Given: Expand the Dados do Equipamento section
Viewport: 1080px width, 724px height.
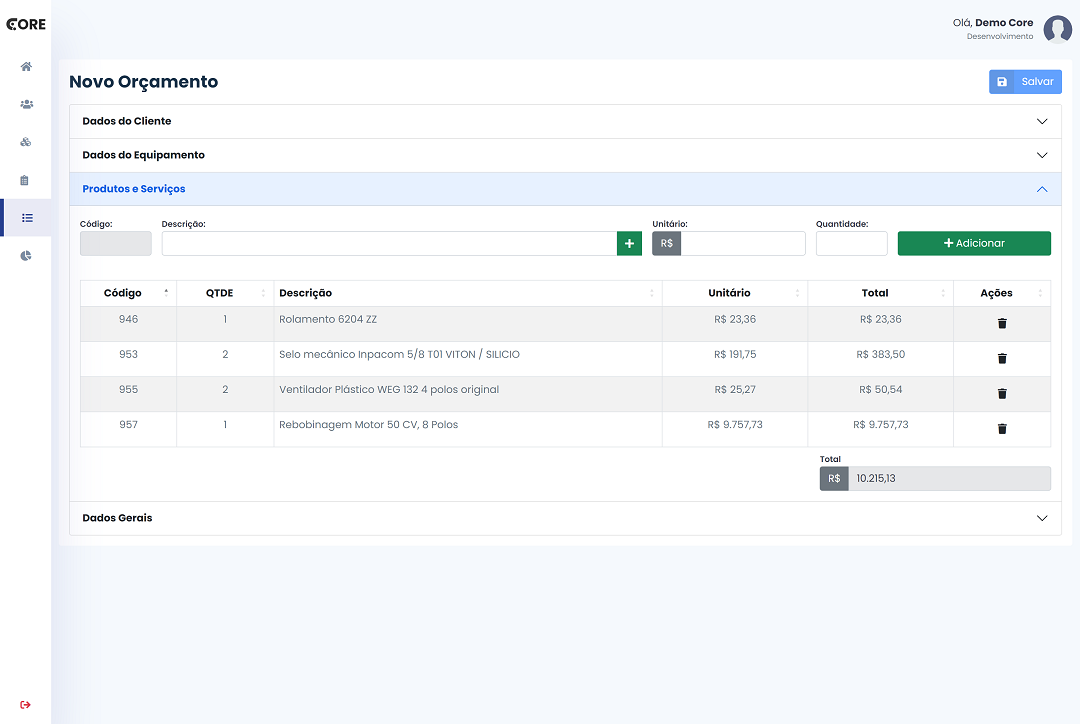Looking at the screenshot, I should point(565,155).
